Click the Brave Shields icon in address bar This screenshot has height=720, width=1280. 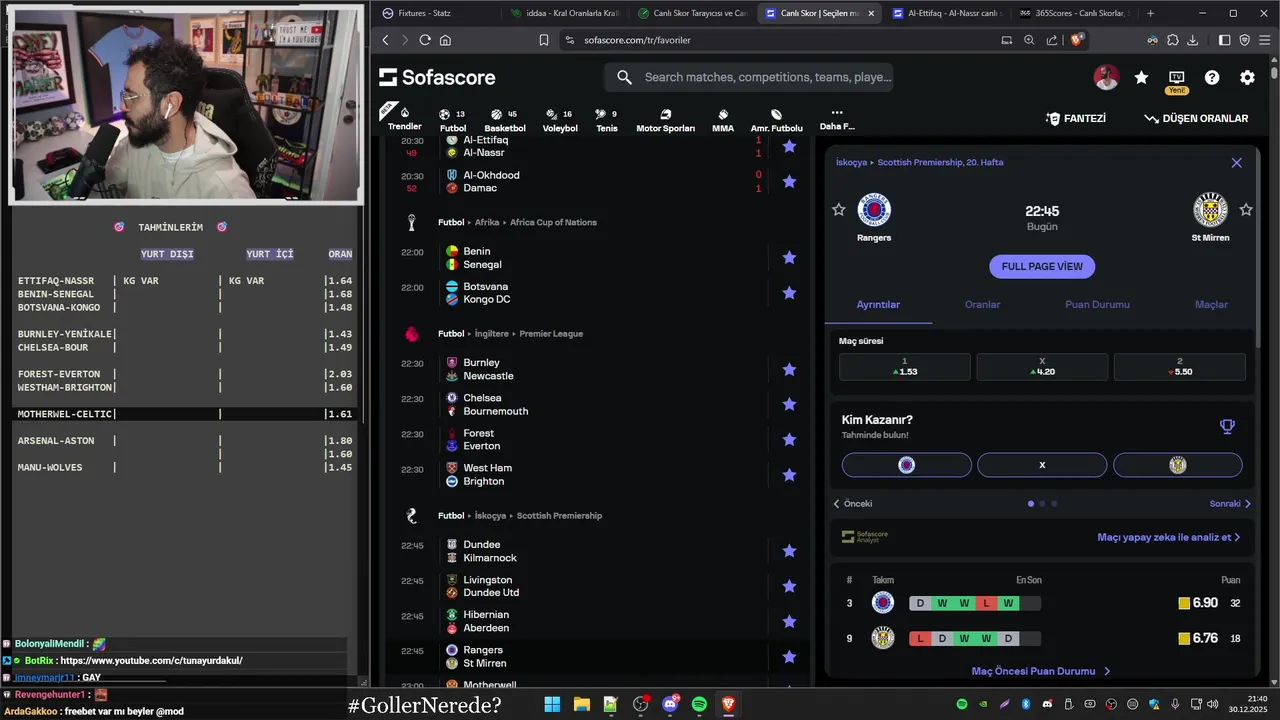pyautogui.click(x=1077, y=40)
